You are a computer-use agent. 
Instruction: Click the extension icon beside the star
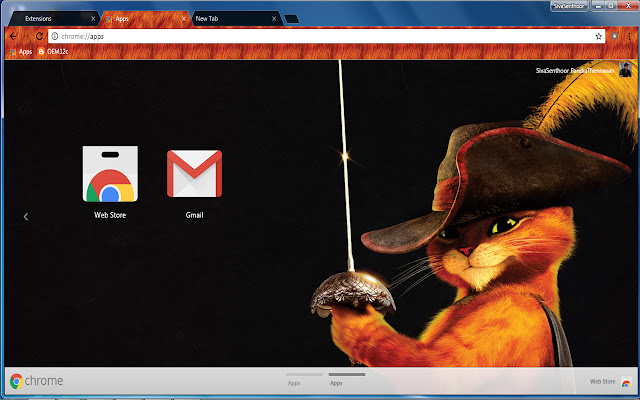(614, 36)
